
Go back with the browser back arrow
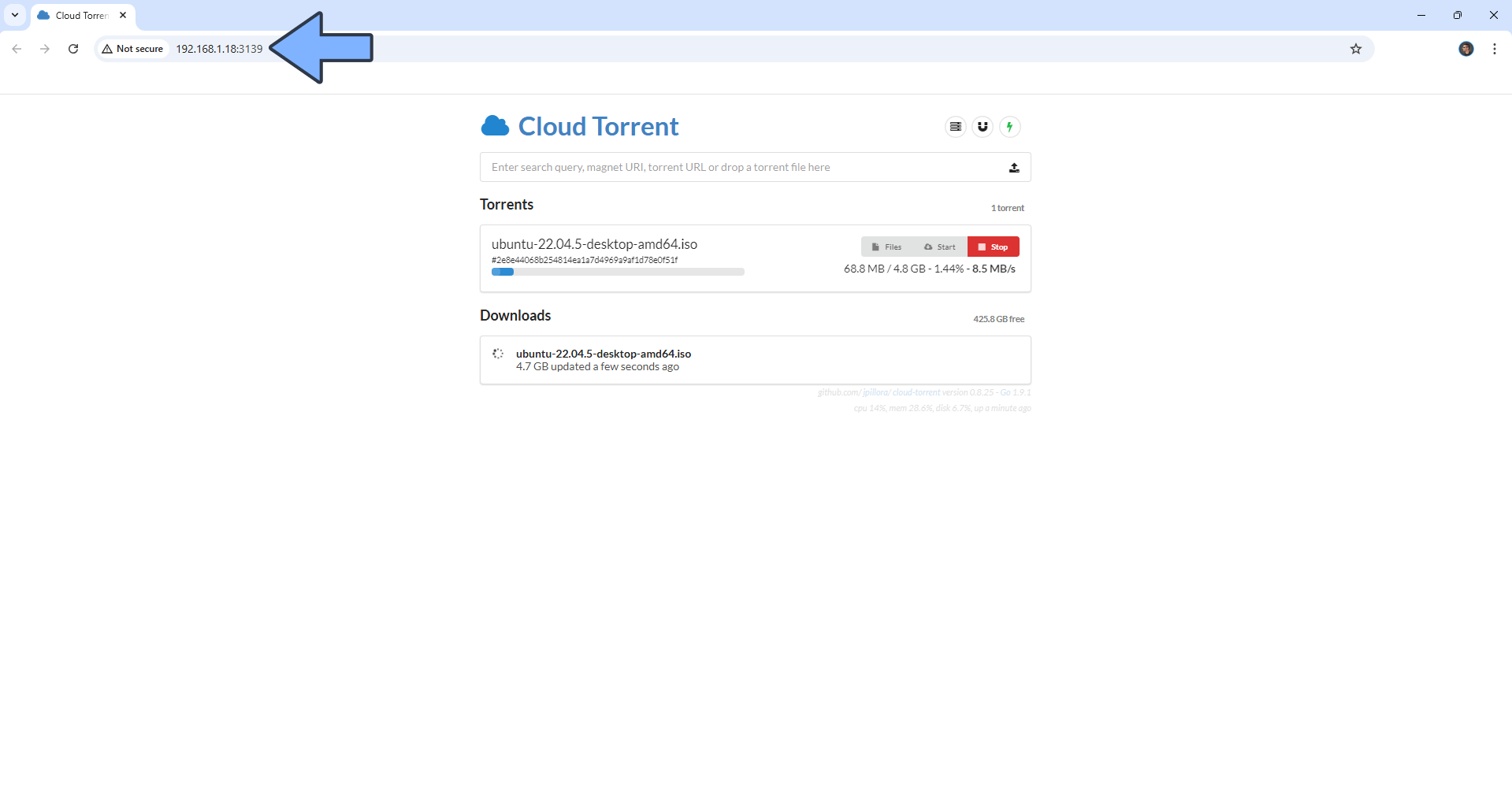tap(17, 49)
